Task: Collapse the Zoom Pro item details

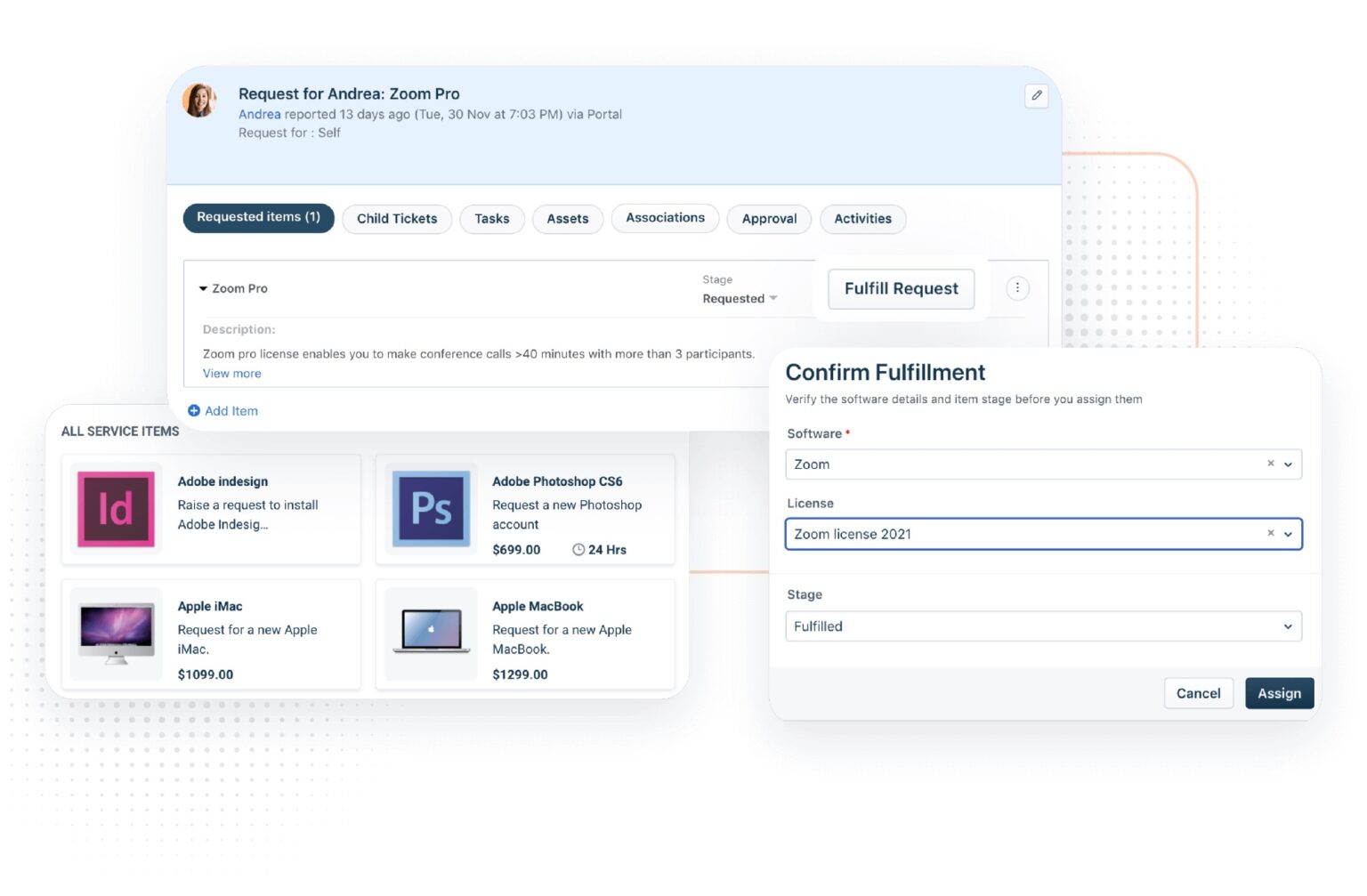Action: click(x=206, y=287)
